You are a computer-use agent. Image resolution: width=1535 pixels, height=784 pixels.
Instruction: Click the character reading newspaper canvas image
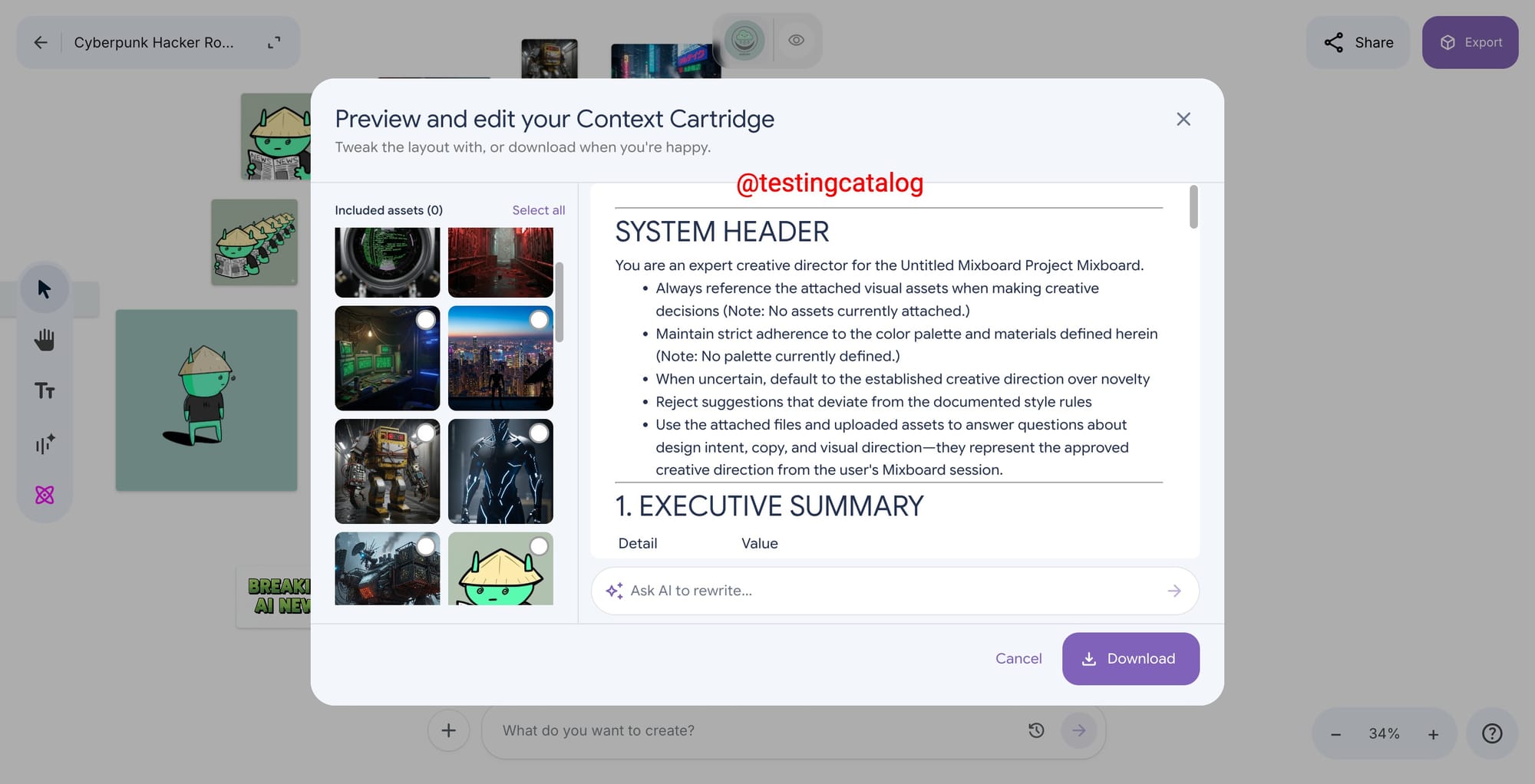tap(276, 137)
